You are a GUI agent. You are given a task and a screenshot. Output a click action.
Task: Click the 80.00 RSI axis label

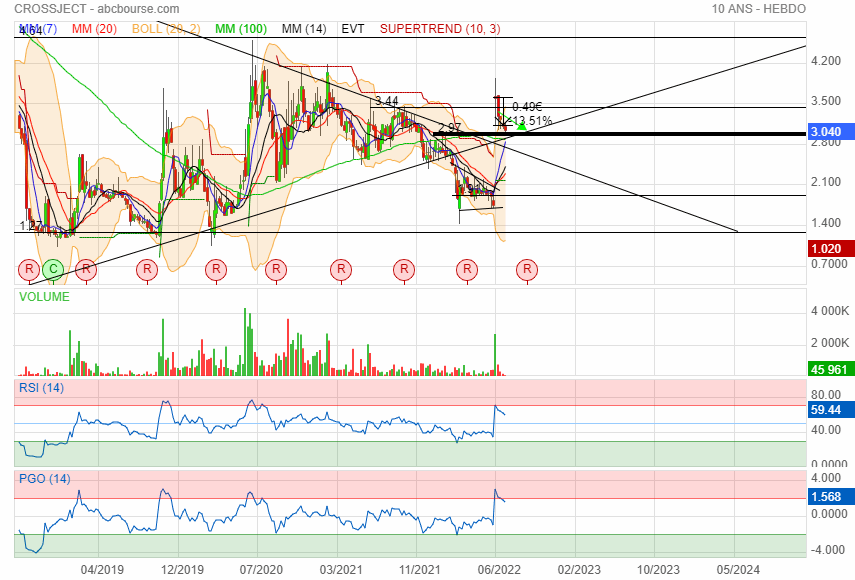coord(826,395)
